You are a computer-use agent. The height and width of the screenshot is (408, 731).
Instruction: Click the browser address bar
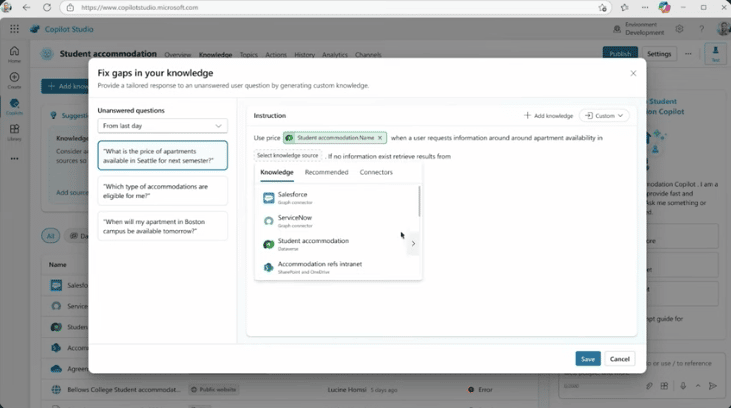(x=337, y=7)
